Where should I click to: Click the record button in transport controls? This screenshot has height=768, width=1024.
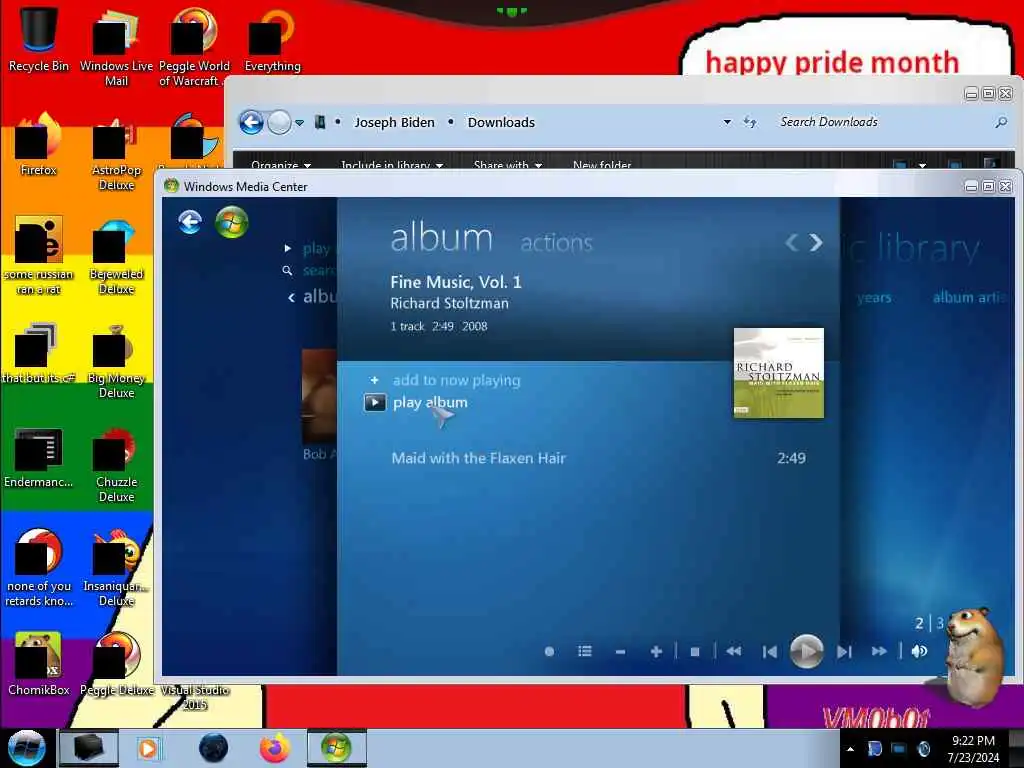point(549,651)
